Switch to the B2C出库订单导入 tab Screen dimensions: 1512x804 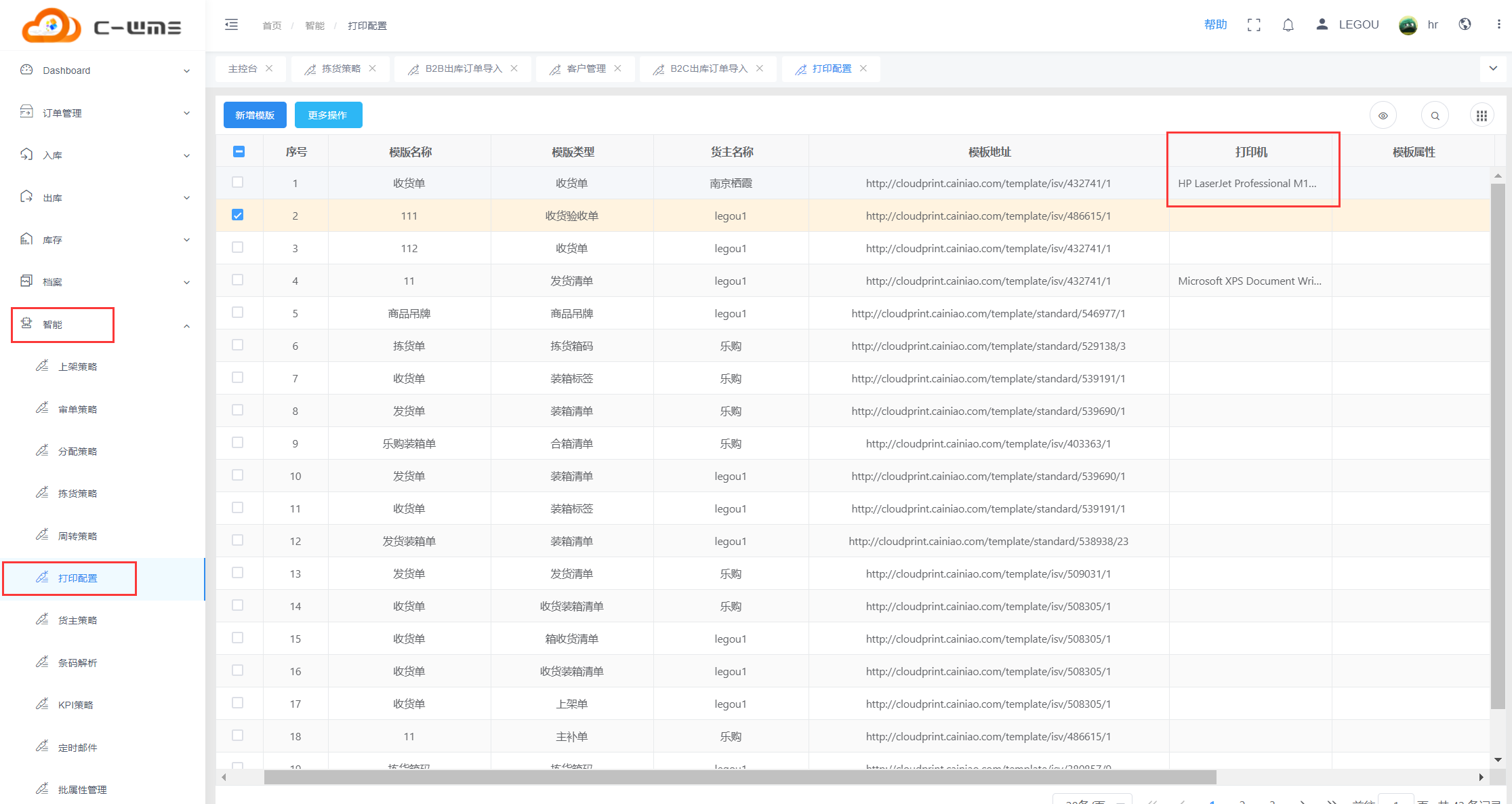(709, 68)
